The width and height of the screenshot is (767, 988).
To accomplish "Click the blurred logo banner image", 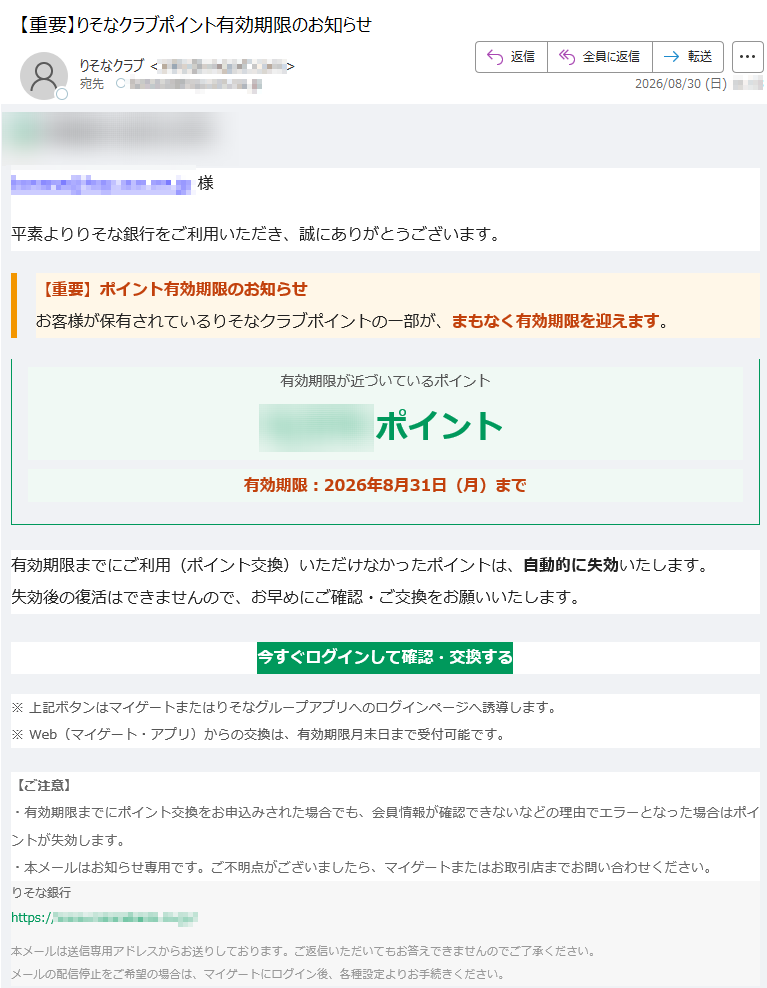I will pyautogui.click(x=120, y=136).
